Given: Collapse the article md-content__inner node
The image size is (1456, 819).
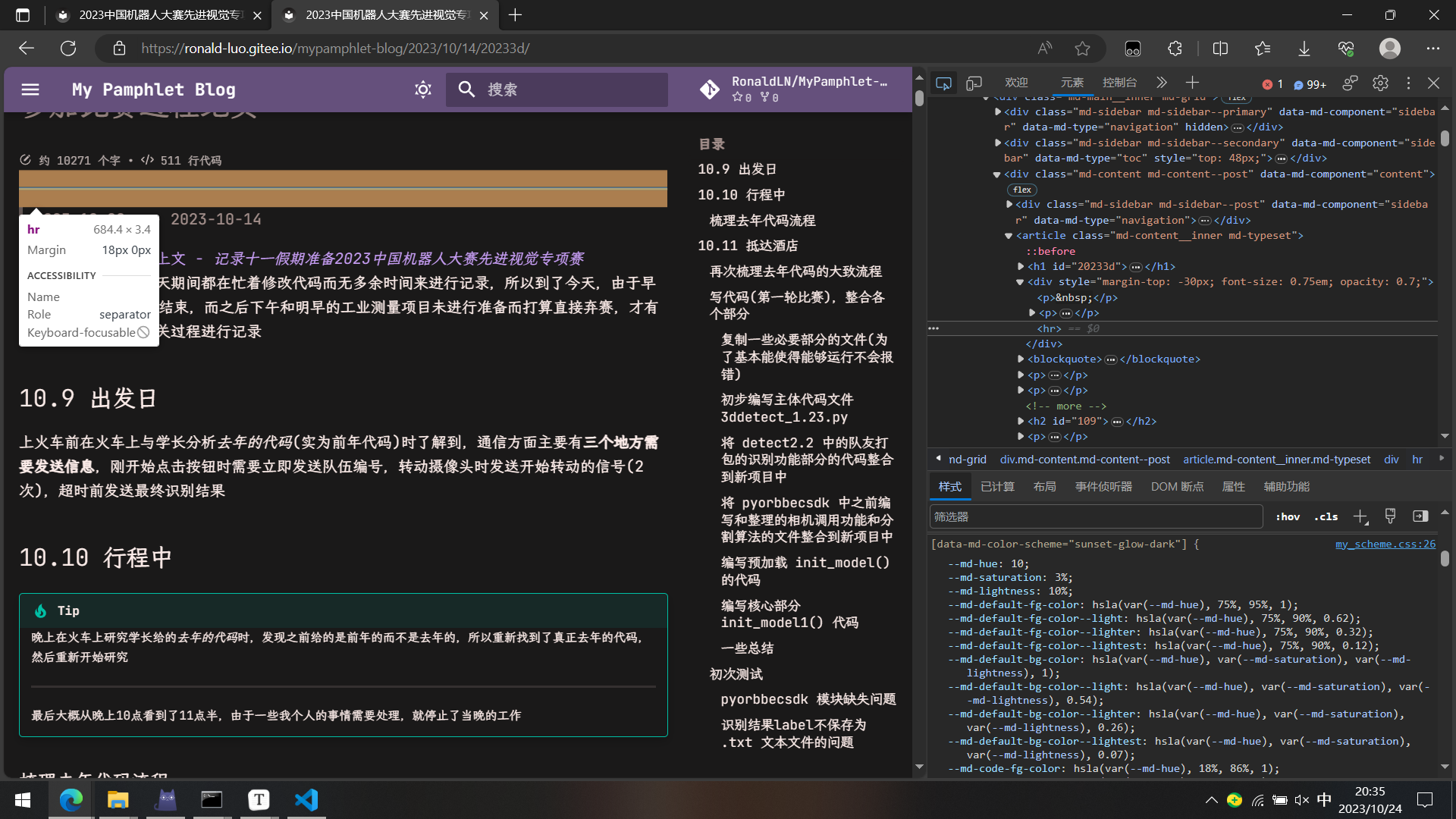Looking at the screenshot, I should [1009, 236].
